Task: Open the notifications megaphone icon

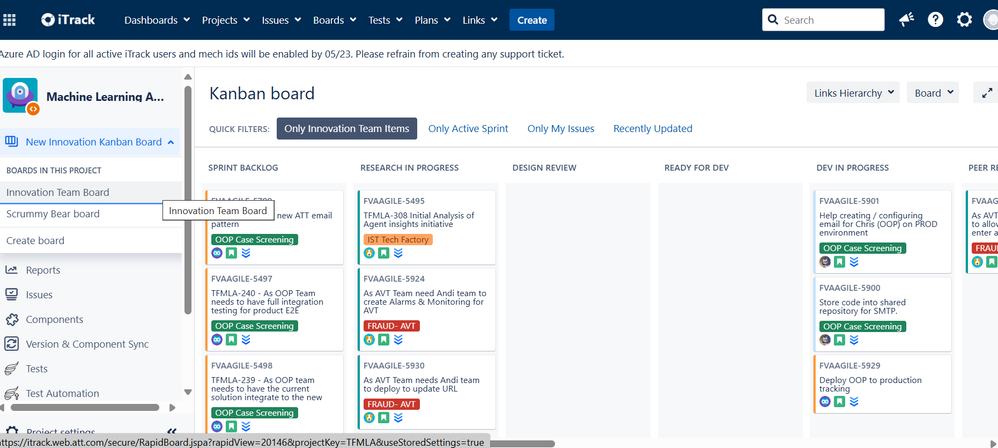Action: 906,20
